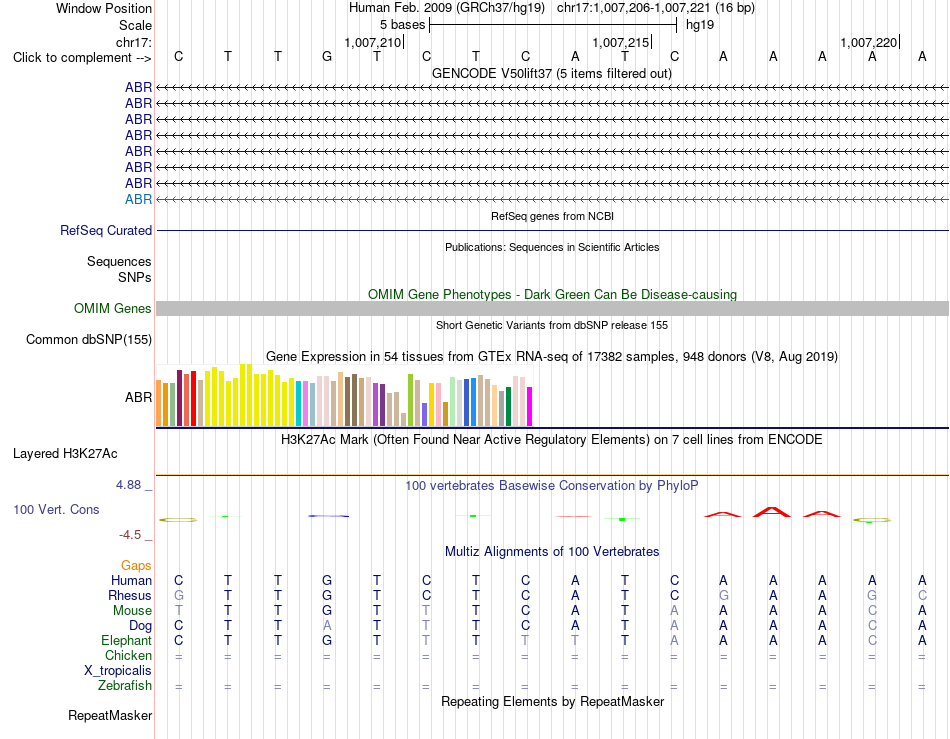Click the 100 Vert. Cons label

(56, 509)
